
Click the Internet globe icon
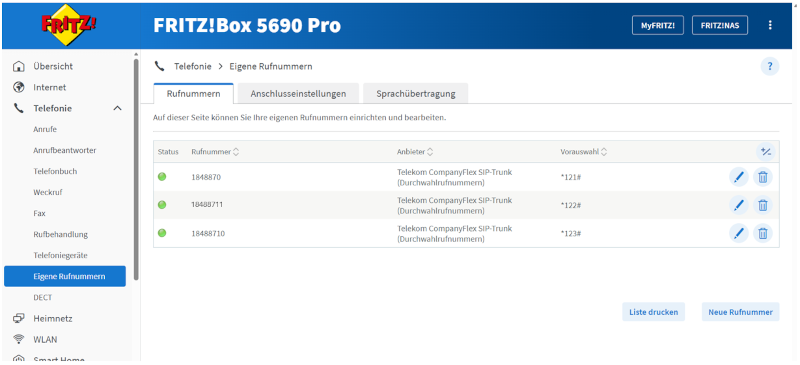[18, 87]
